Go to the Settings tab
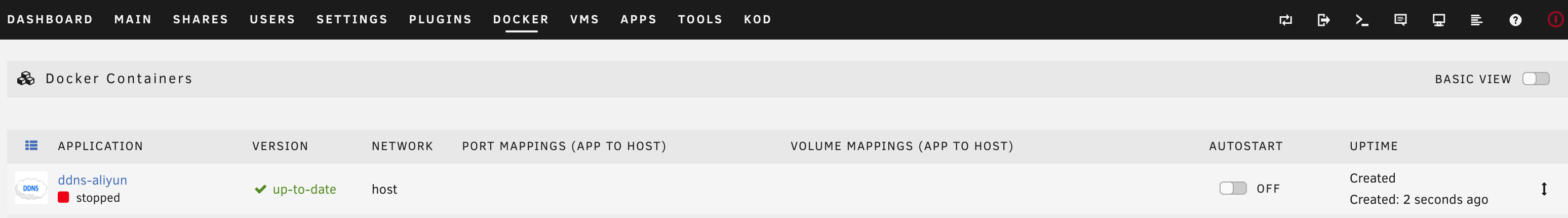This screenshot has height=218, width=1568. pyautogui.click(x=352, y=19)
